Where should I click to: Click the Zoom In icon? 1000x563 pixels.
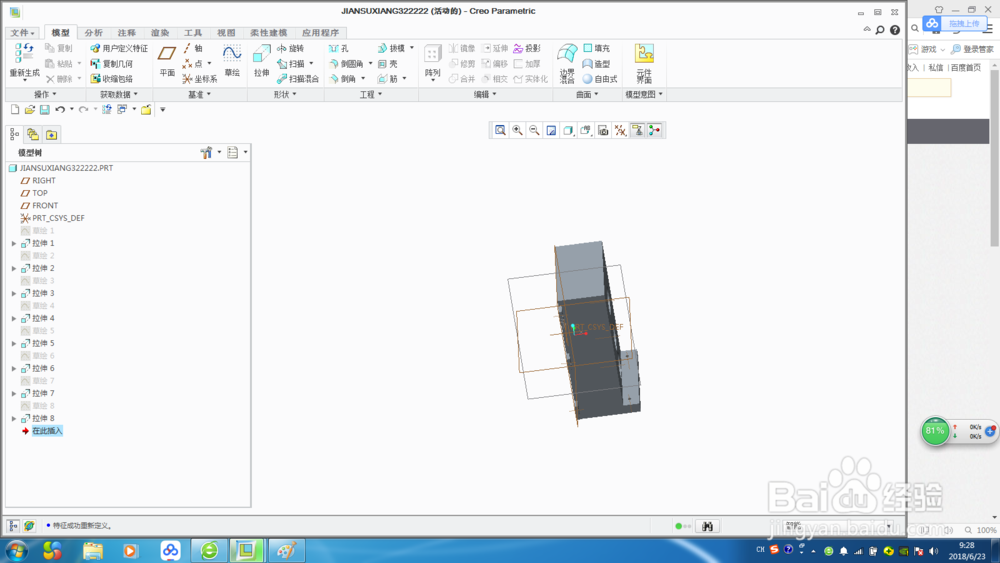[517, 131]
